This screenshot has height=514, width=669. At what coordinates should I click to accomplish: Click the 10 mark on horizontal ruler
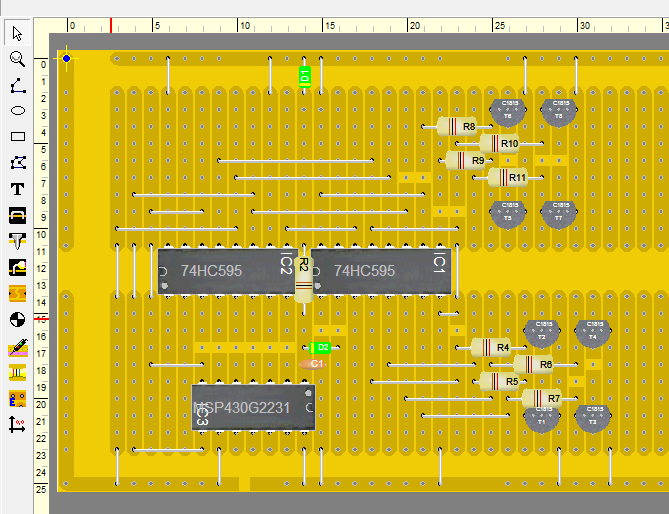coord(245,26)
